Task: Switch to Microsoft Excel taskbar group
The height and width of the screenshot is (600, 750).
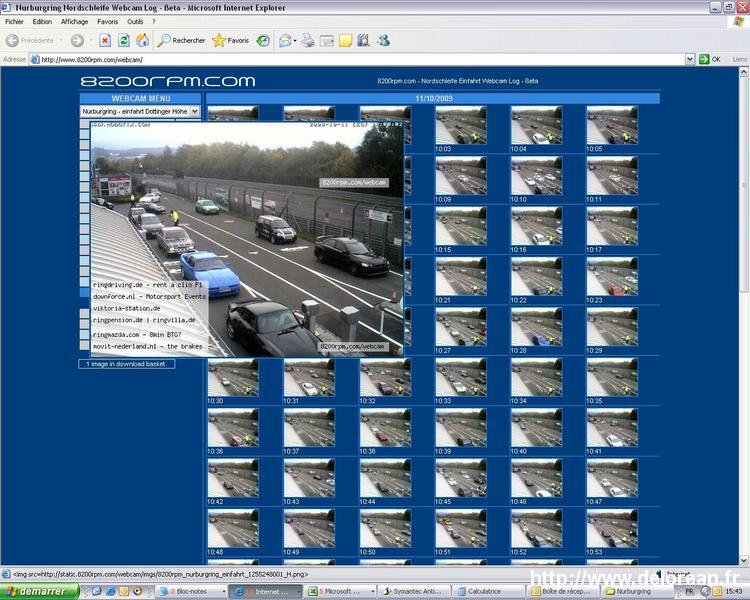Action: click(x=341, y=592)
